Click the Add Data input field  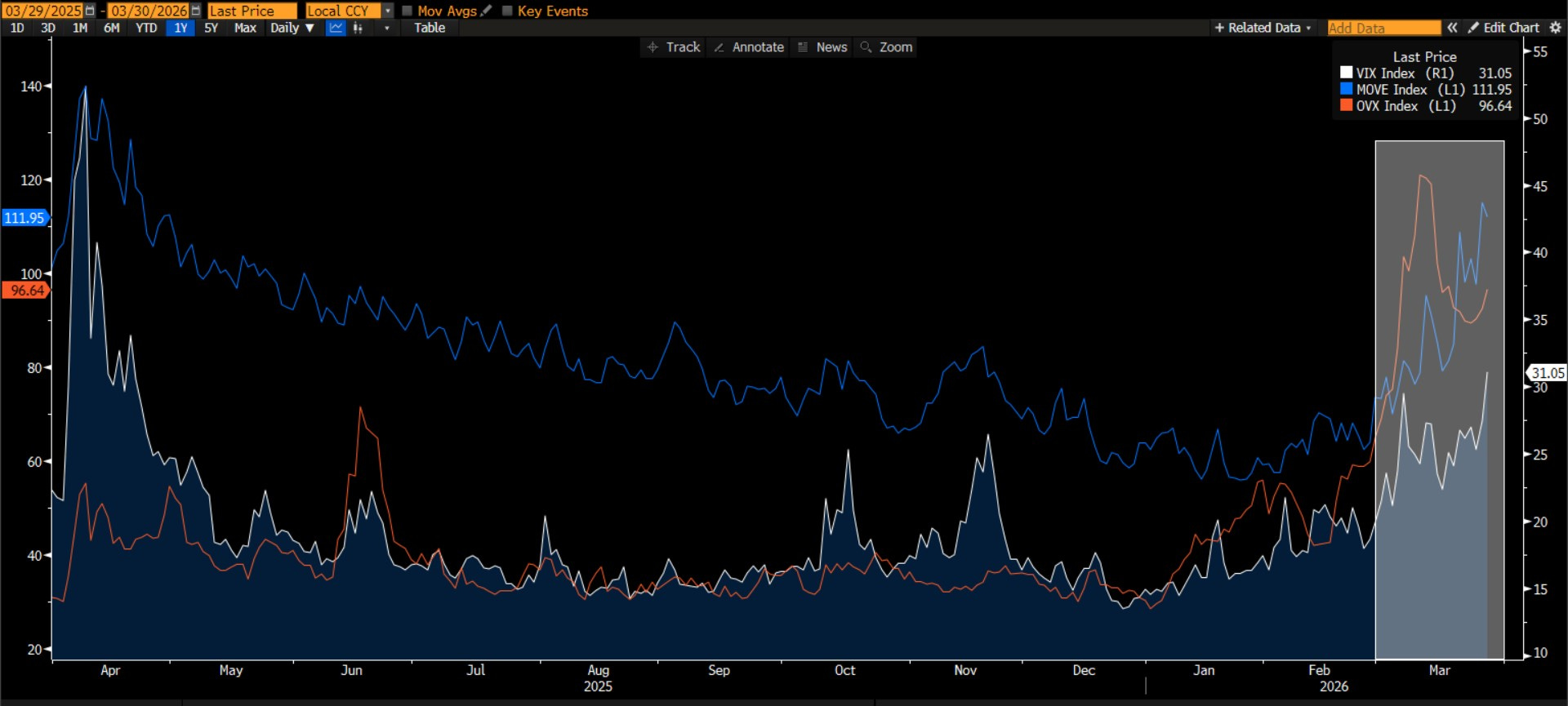(x=1383, y=28)
